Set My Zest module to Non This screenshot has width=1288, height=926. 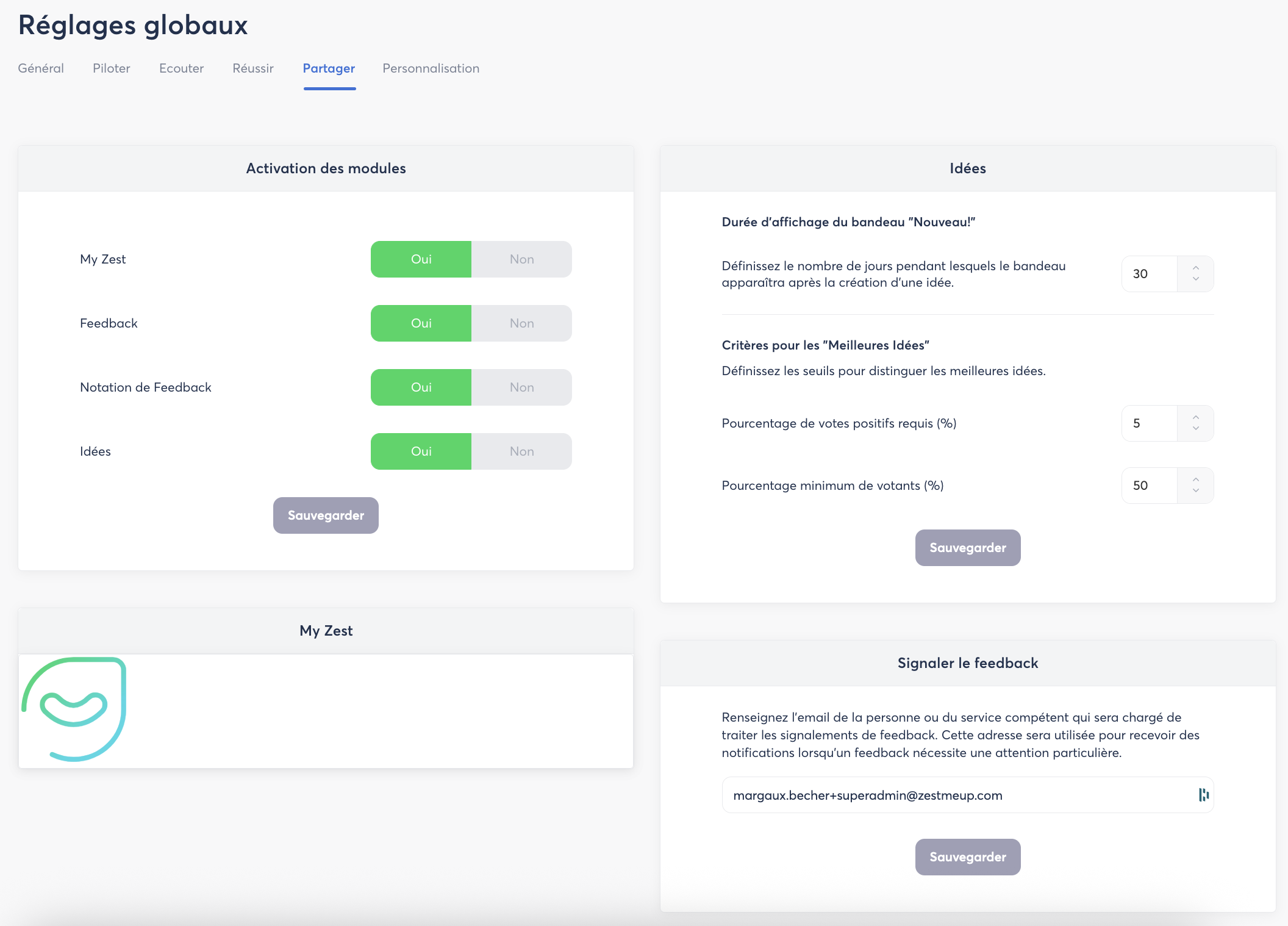click(521, 259)
